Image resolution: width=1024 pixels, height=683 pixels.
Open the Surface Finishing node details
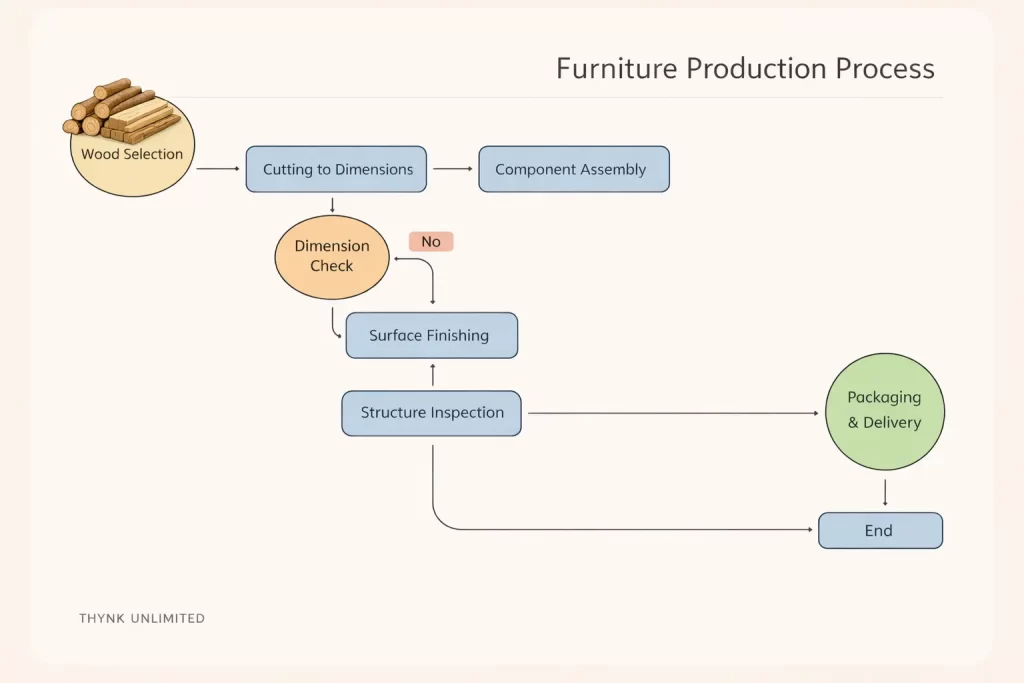(431, 335)
